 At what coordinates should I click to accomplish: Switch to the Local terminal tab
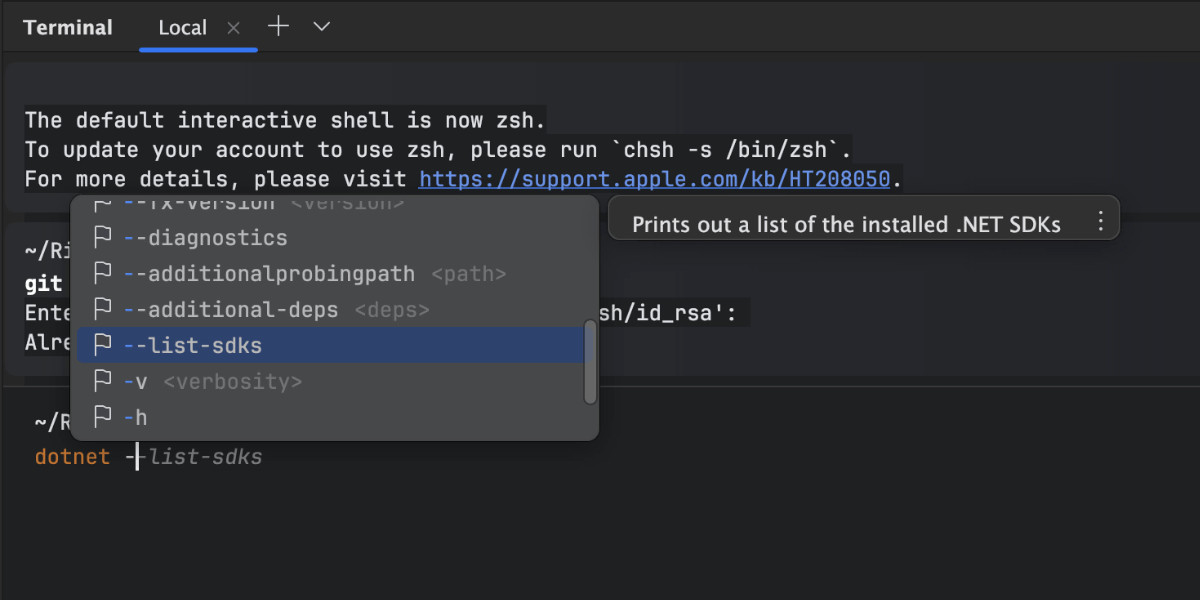182,28
